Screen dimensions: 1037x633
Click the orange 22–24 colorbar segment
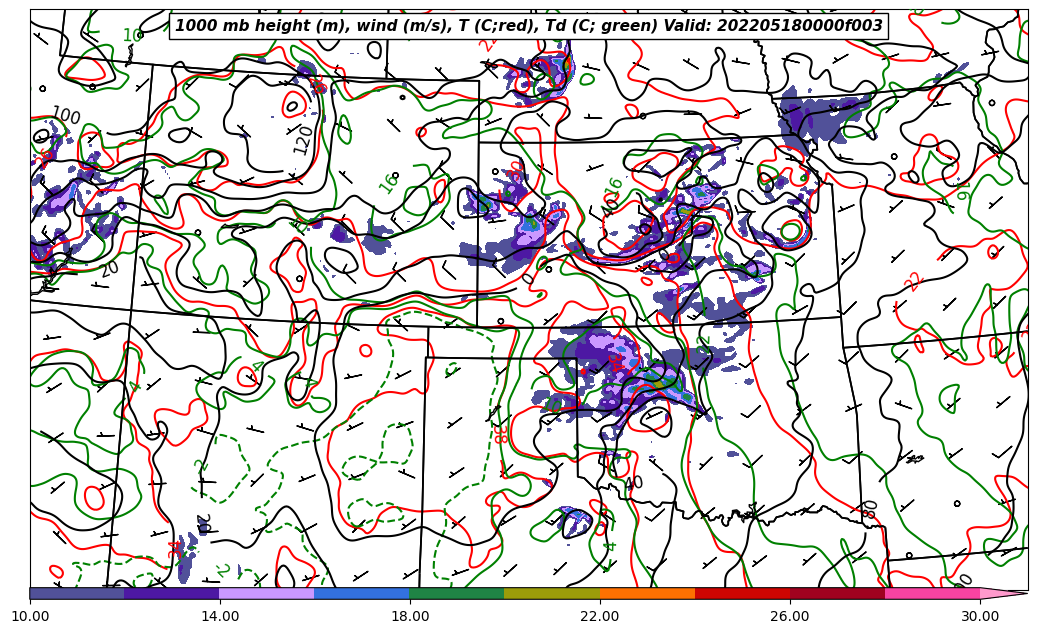(x=647, y=593)
